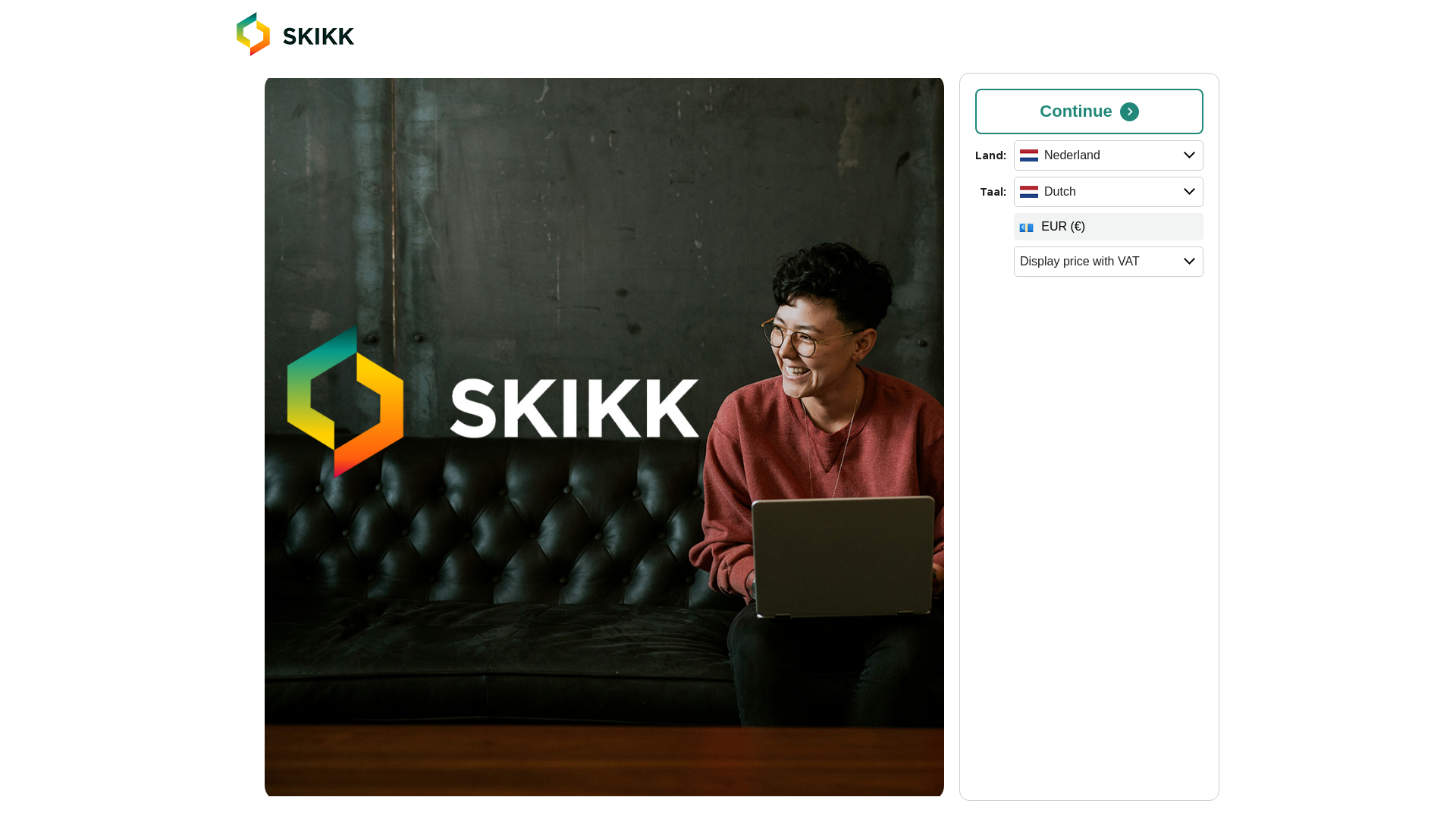The image size is (1456, 819).
Task: Open the Dutch language combo box
Action: pyautogui.click(x=1109, y=192)
